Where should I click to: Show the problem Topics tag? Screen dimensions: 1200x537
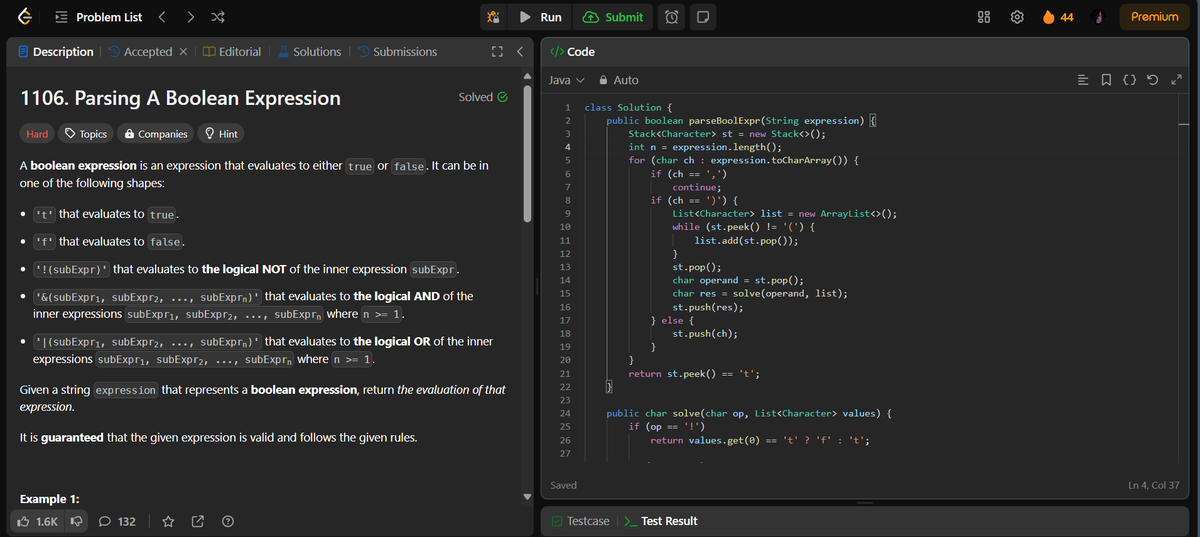coord(85,134)
